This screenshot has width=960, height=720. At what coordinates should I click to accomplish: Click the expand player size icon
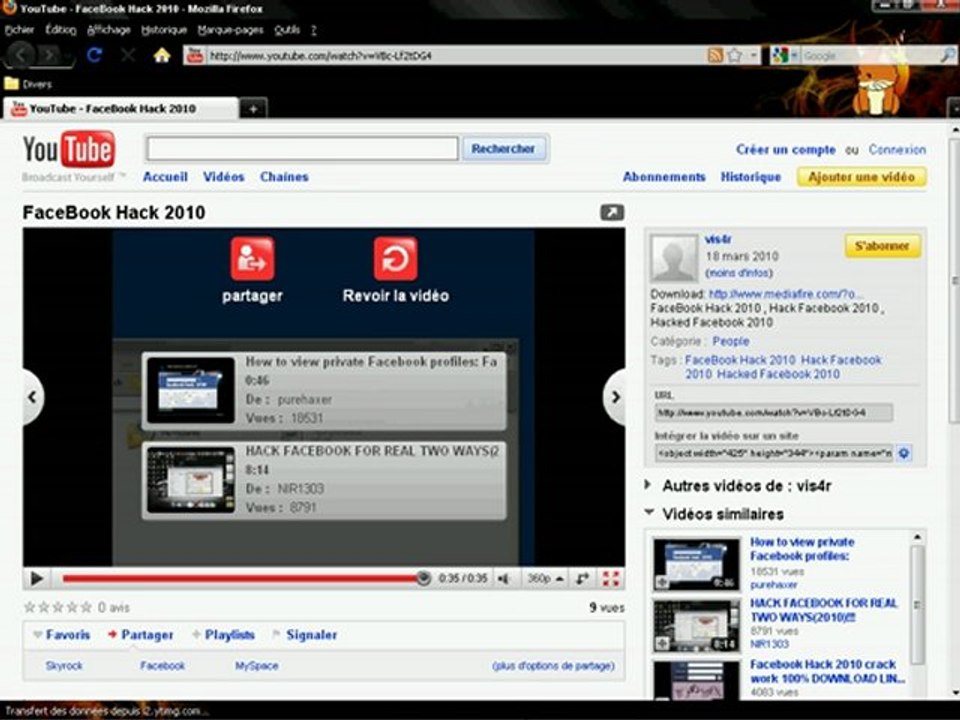click(582, 579)
